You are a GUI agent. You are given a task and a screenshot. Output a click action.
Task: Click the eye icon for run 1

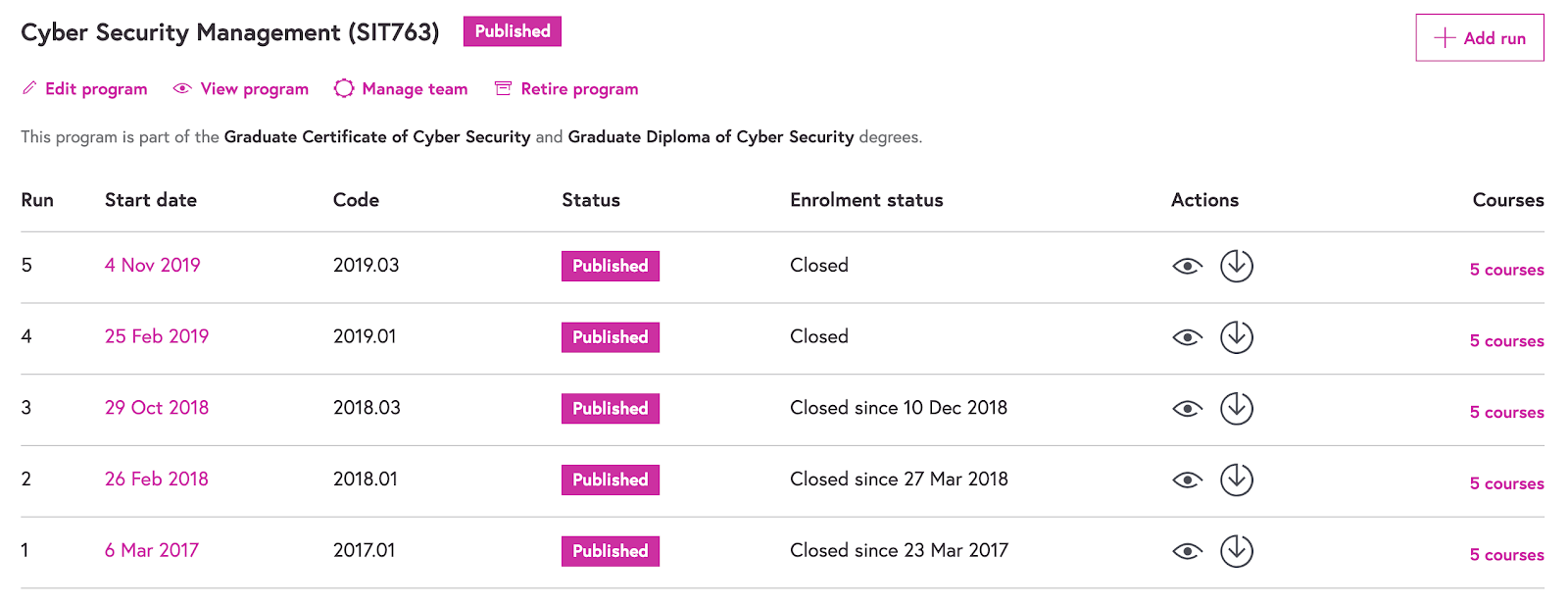pos(1187,551)
